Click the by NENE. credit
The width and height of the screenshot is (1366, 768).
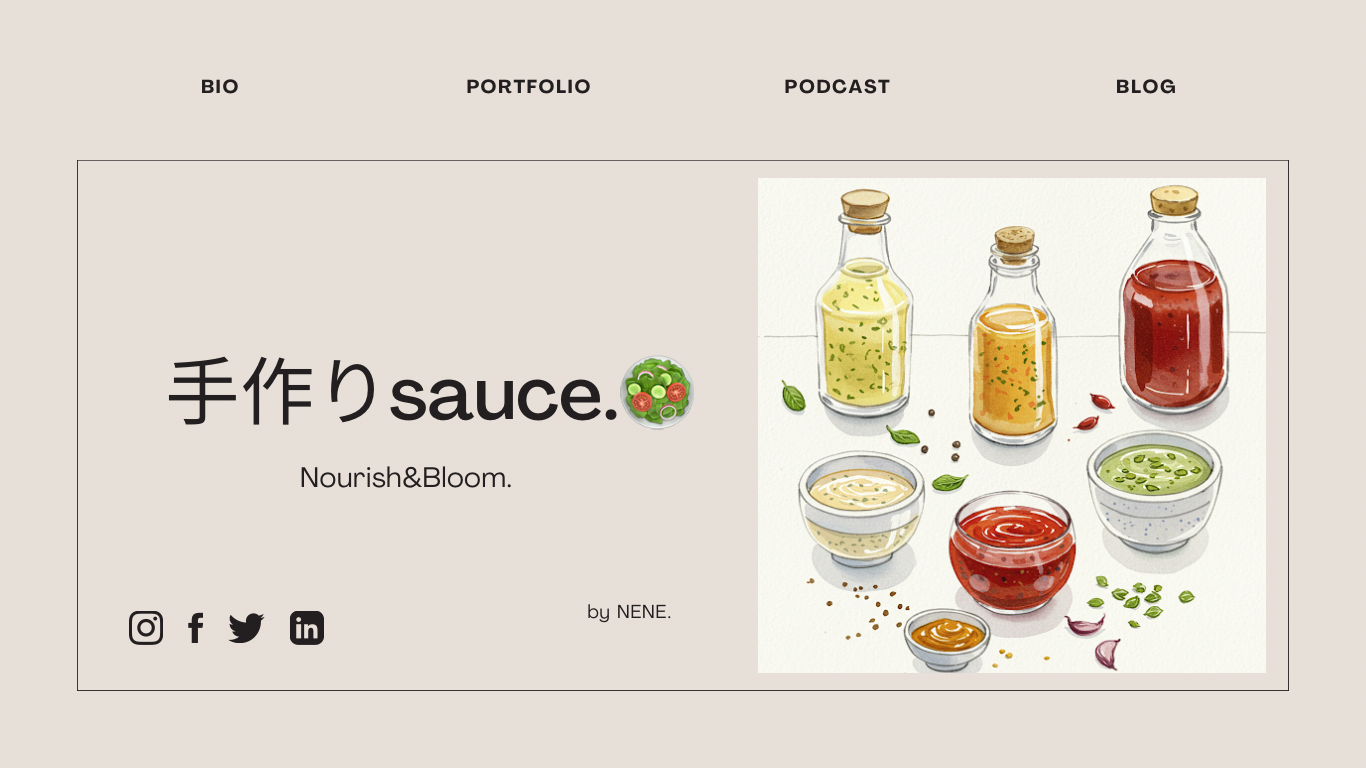click(x=629, y=612)
